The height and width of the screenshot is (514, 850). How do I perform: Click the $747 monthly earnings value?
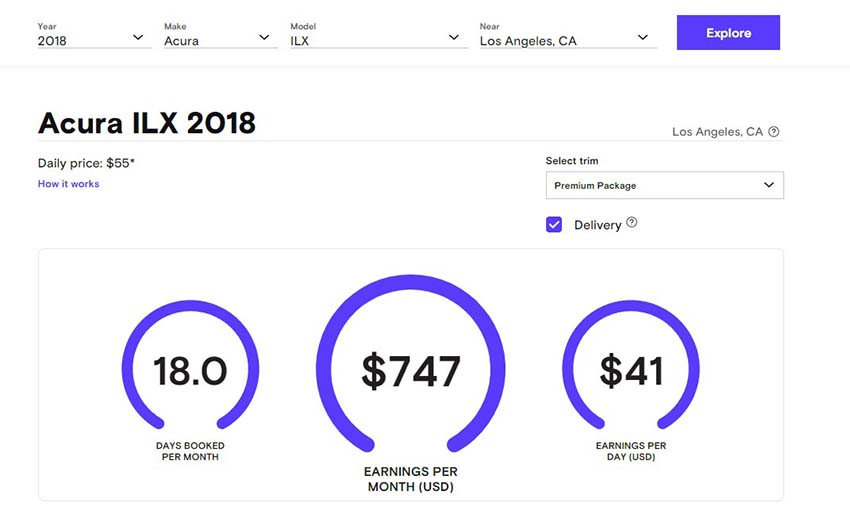(410, 371)
